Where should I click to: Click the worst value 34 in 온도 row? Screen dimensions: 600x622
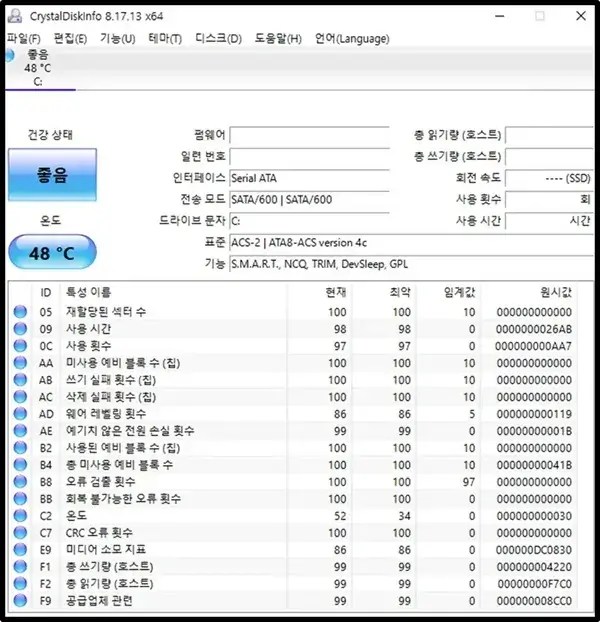[x=404, y=516]
